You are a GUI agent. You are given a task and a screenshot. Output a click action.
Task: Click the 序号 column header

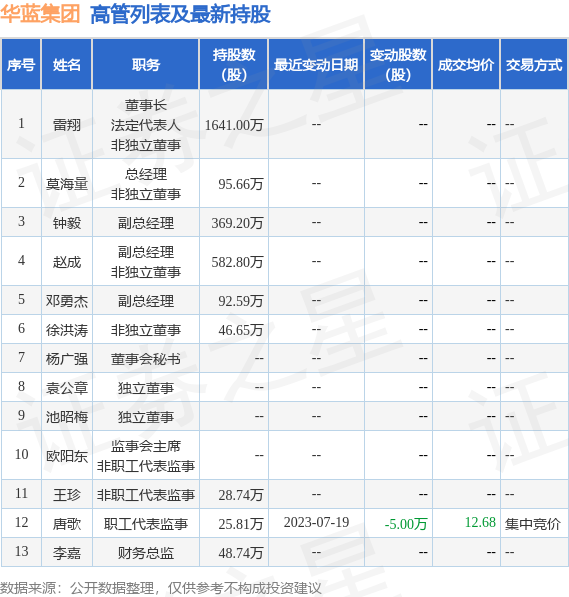click(x=21, y=64)
